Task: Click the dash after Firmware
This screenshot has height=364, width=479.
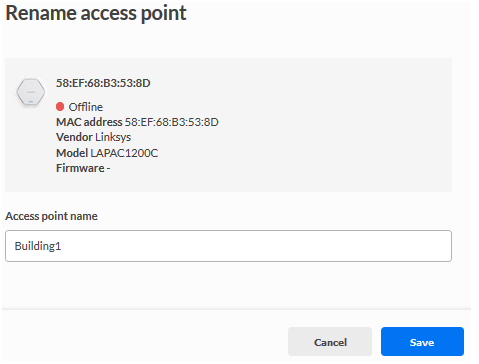Action: click(108, 169)
